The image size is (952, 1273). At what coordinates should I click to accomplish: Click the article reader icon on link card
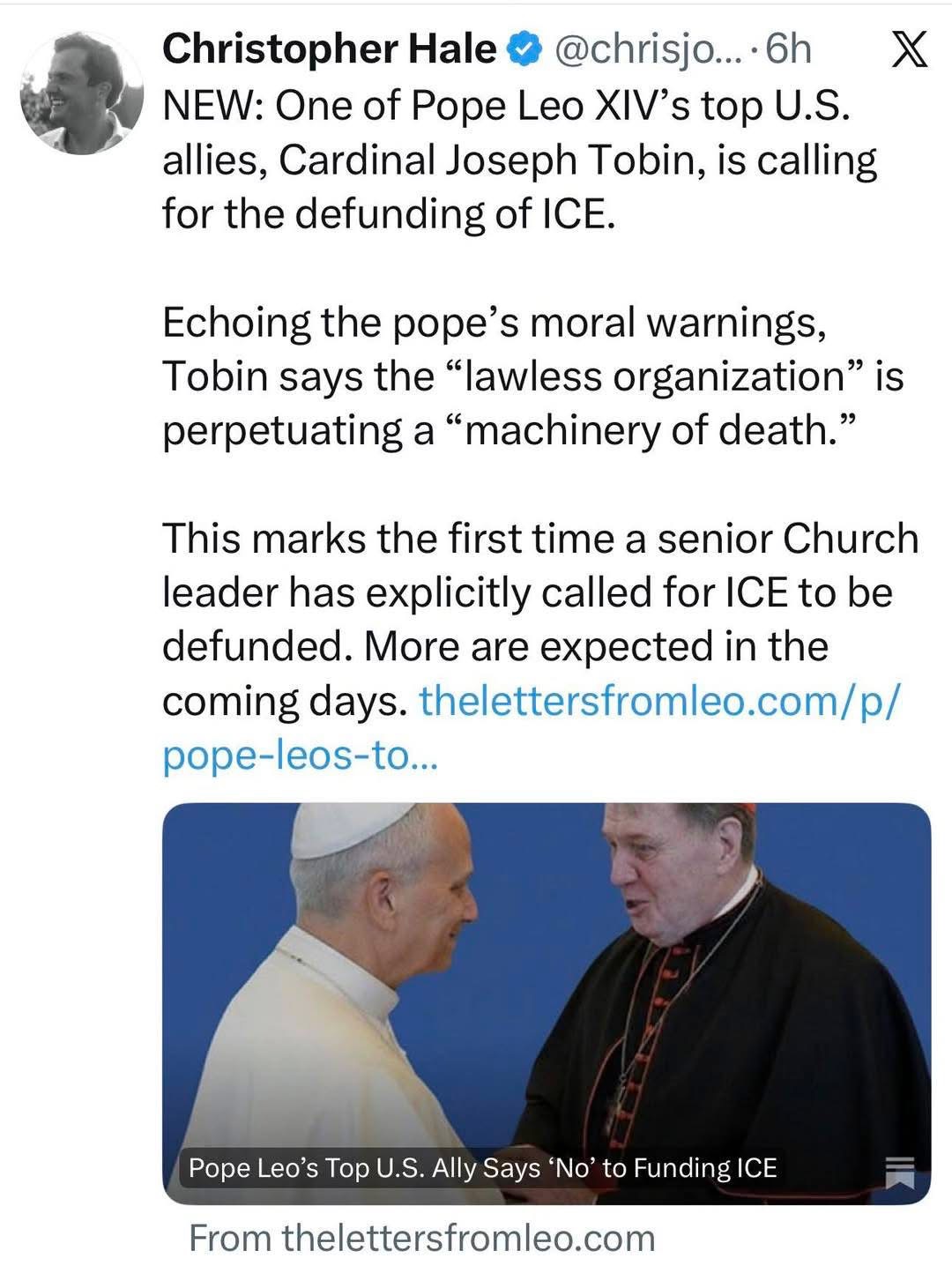click(x=901, y=1170)
